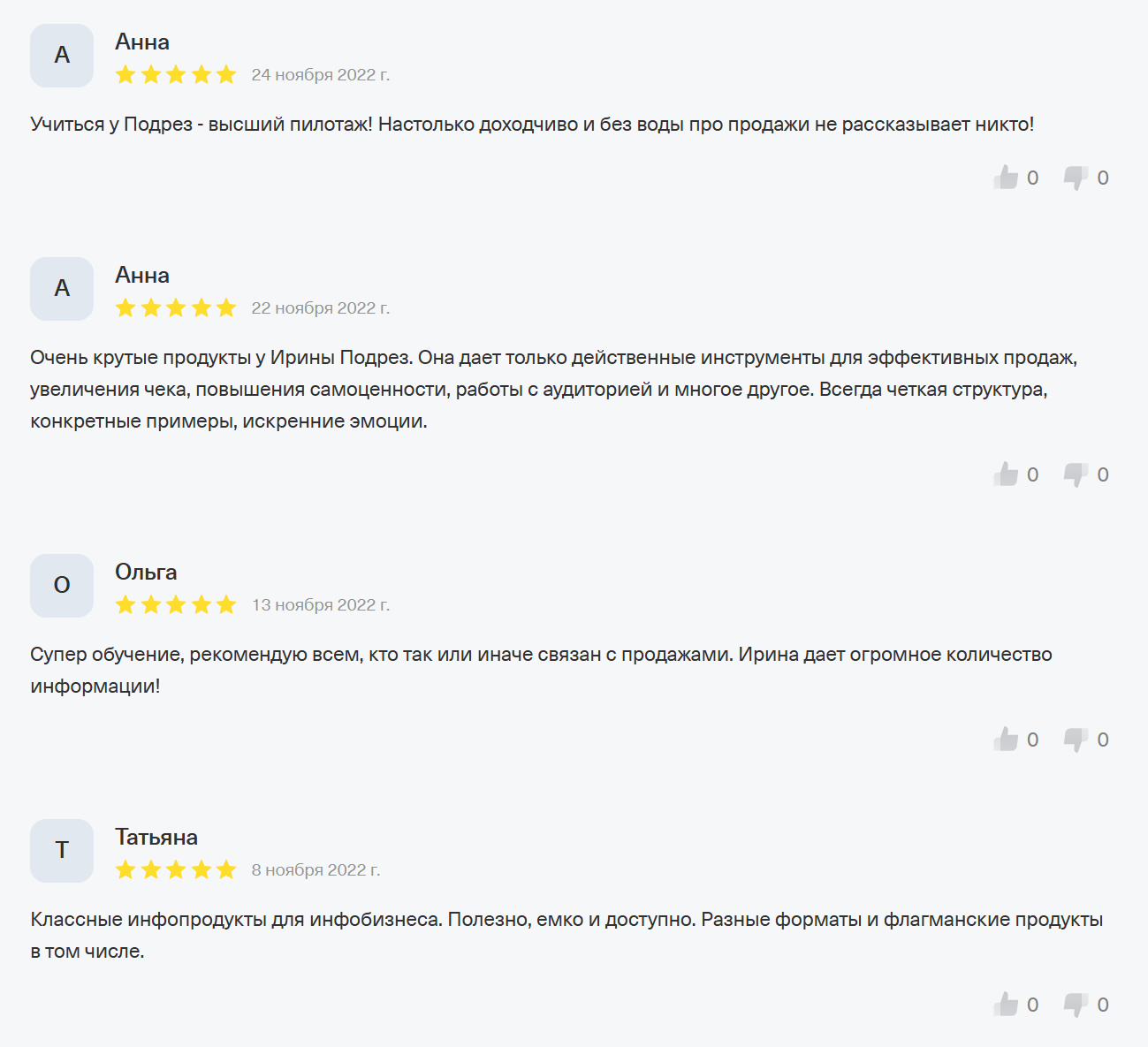Click Anna's avatar on November 24 review

[x=62, y=56]
